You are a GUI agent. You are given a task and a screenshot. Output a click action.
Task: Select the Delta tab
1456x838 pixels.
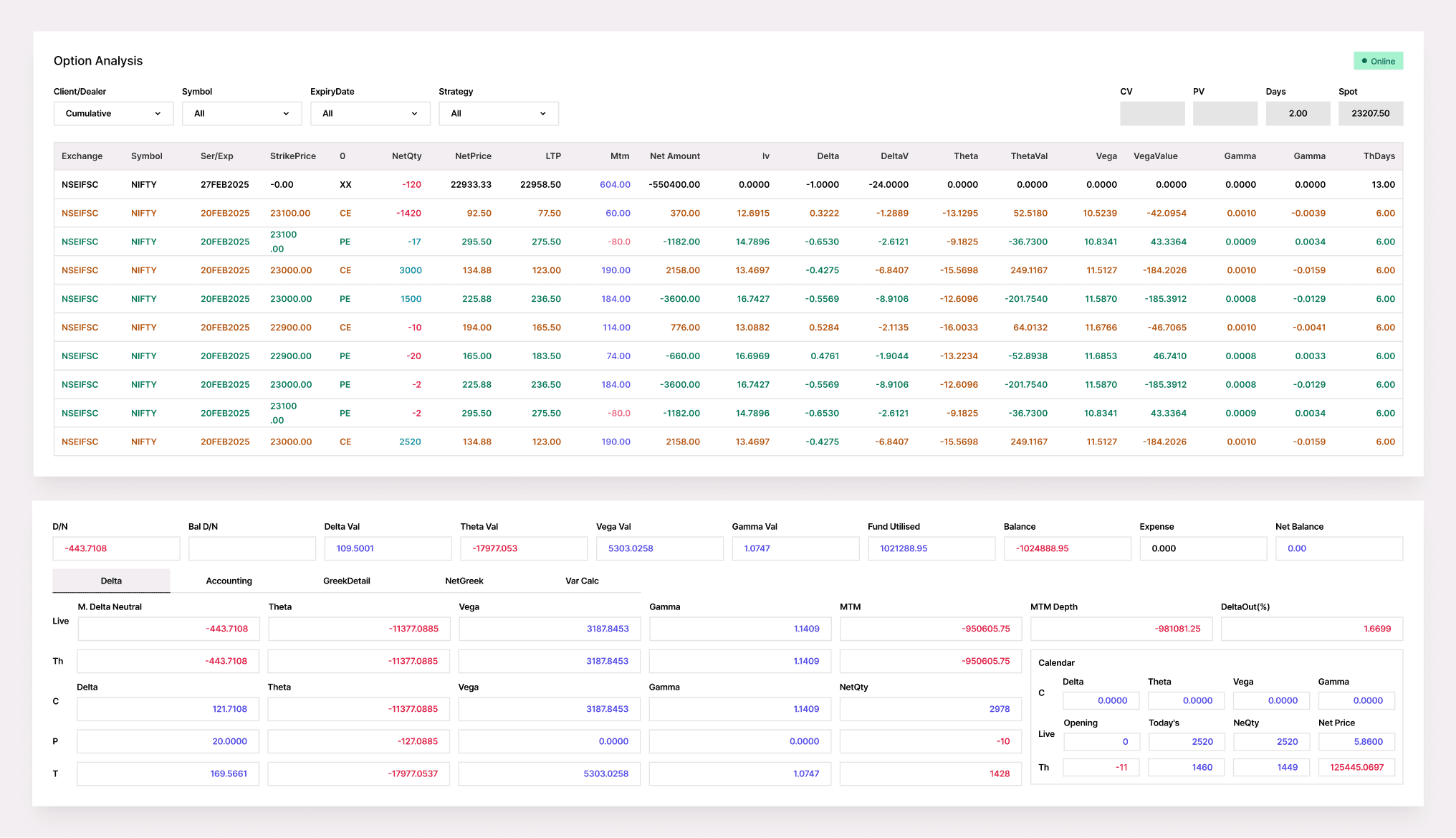tap(111, 581)
